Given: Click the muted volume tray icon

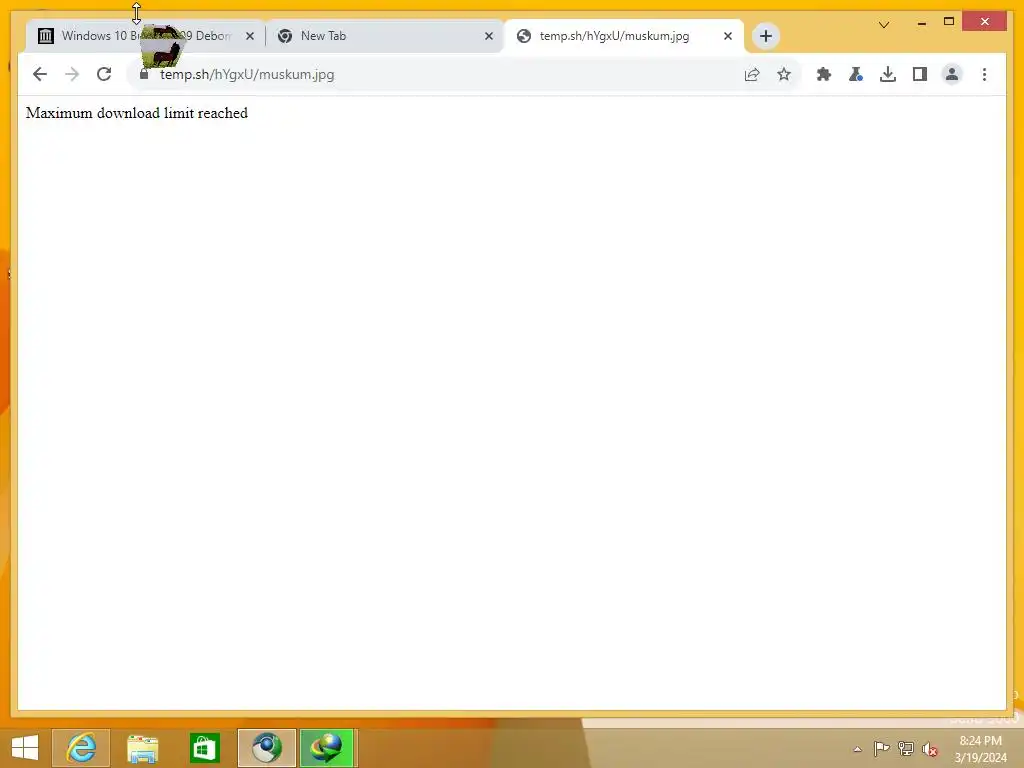Looking at the screenshot, I should point(930,749).
